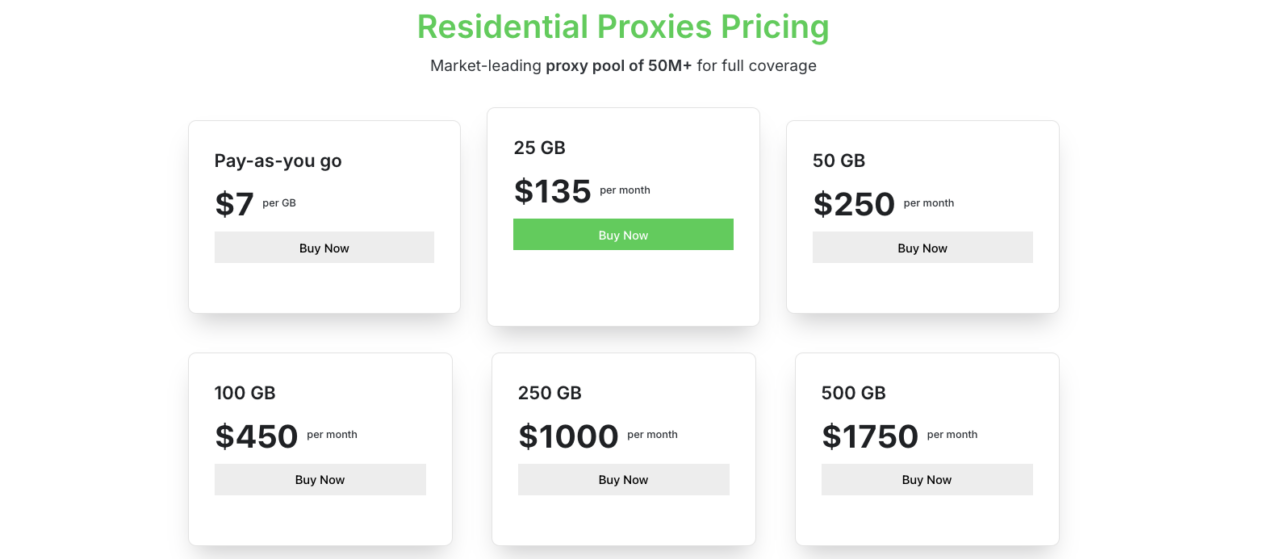Purchase the 500 GB plan via Buy Now
This screenshot has width=1280, height=559.
tap(927, 479)
